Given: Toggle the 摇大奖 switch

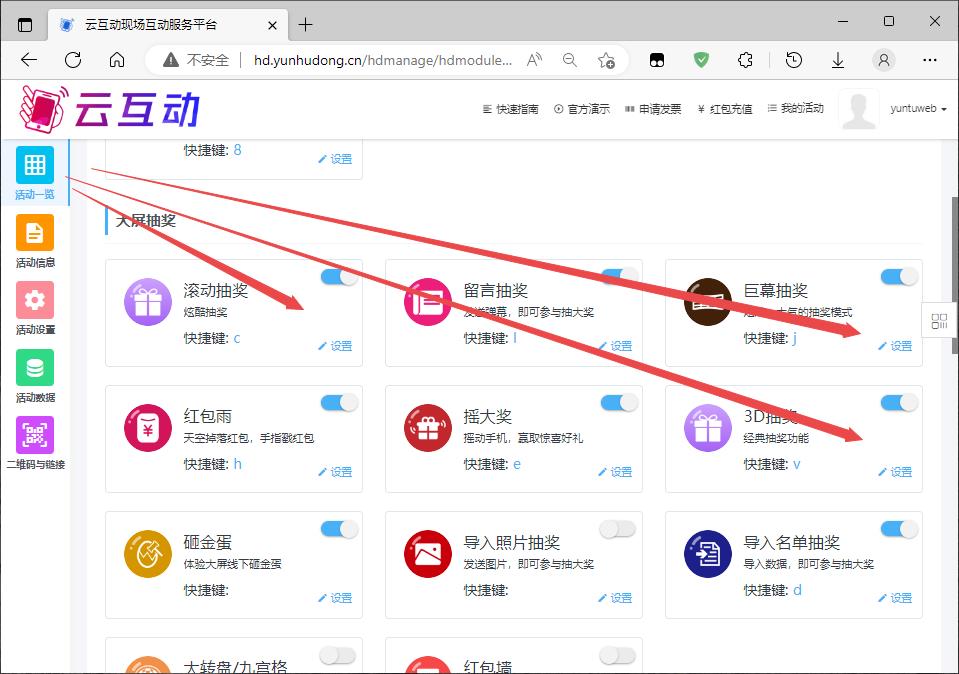Looking at the screenshot, I should point(619,402).
